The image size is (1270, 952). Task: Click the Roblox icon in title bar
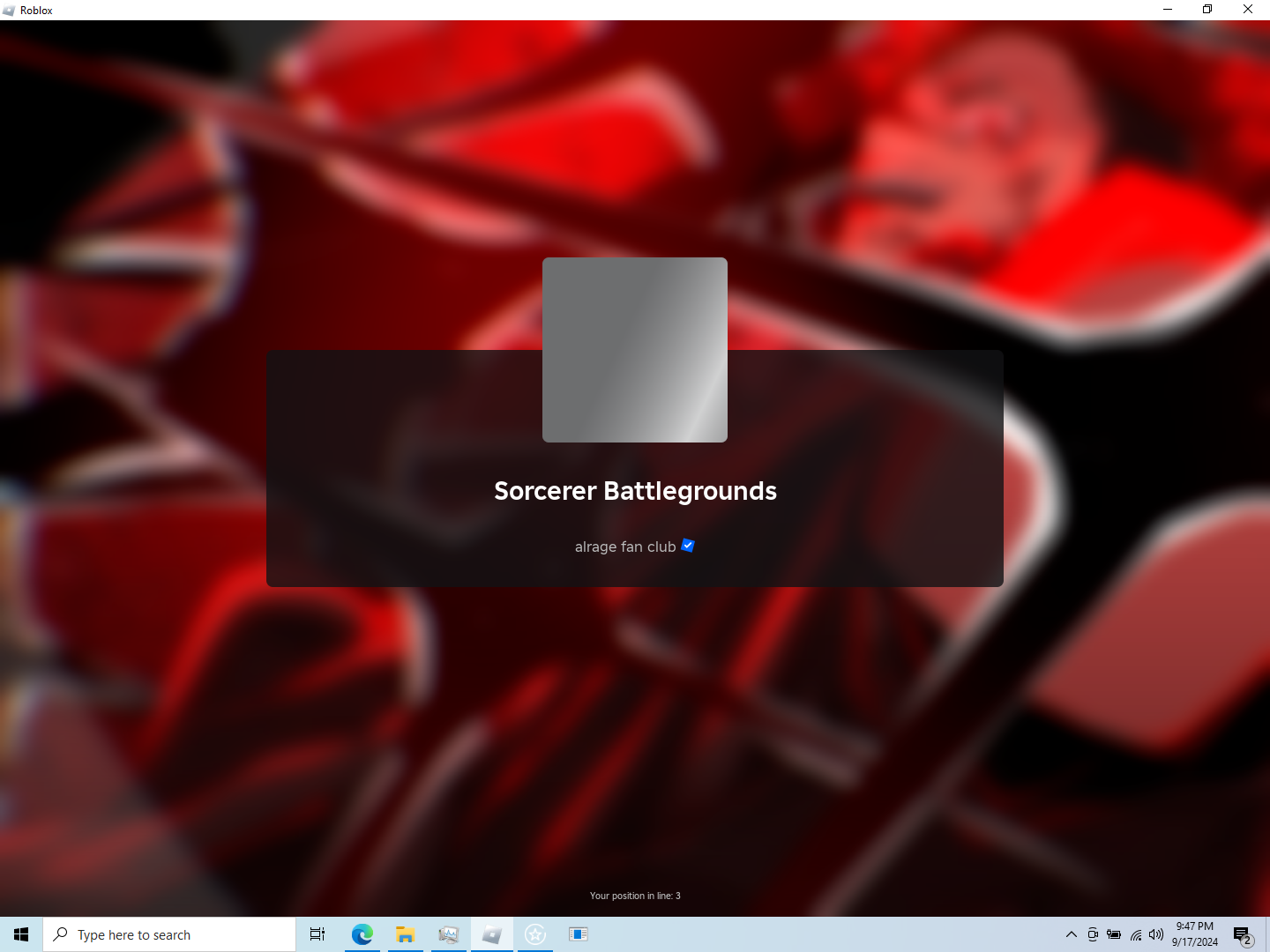9,10
